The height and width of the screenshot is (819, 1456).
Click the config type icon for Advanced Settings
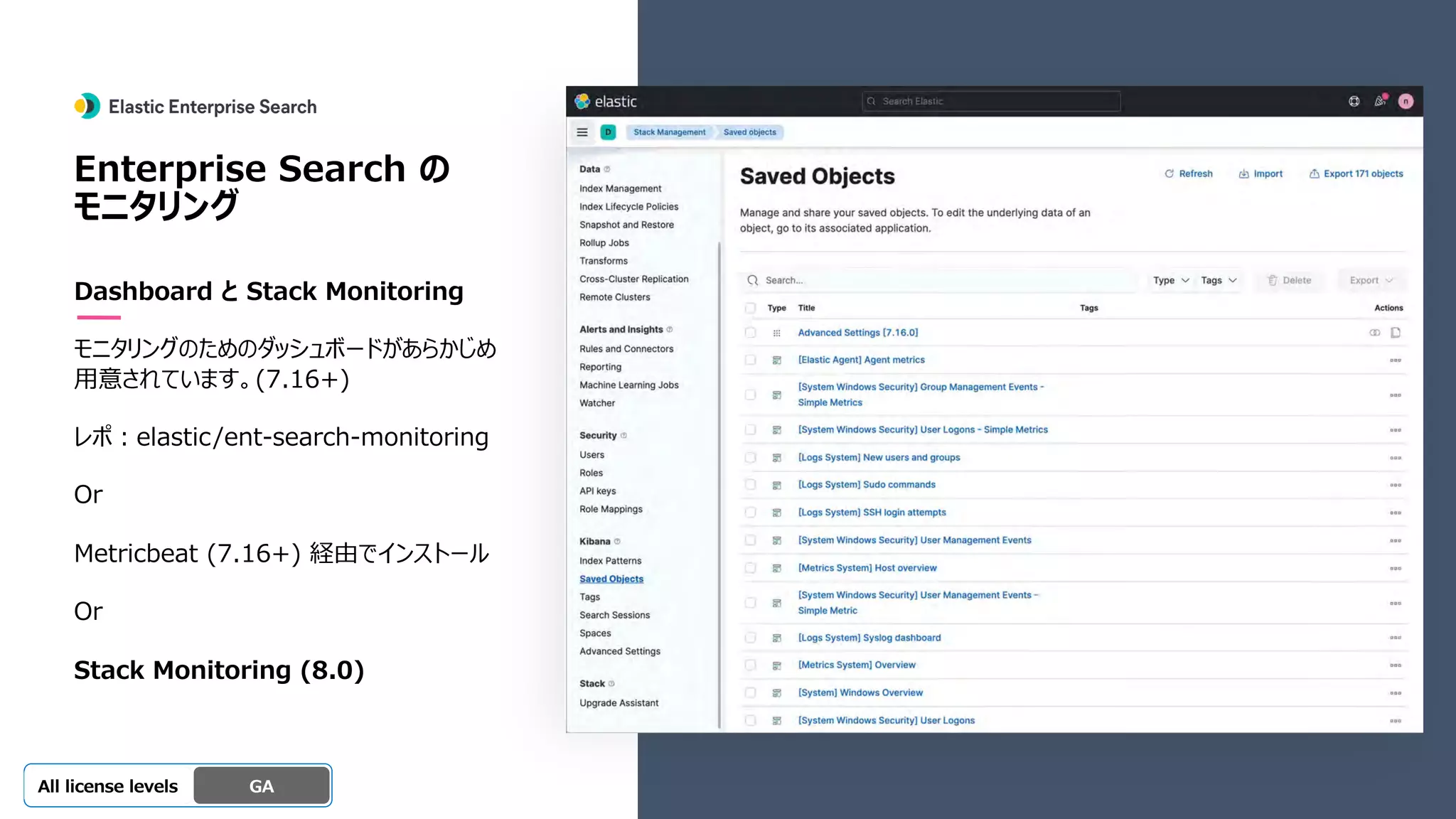click(x=777, y=333)
